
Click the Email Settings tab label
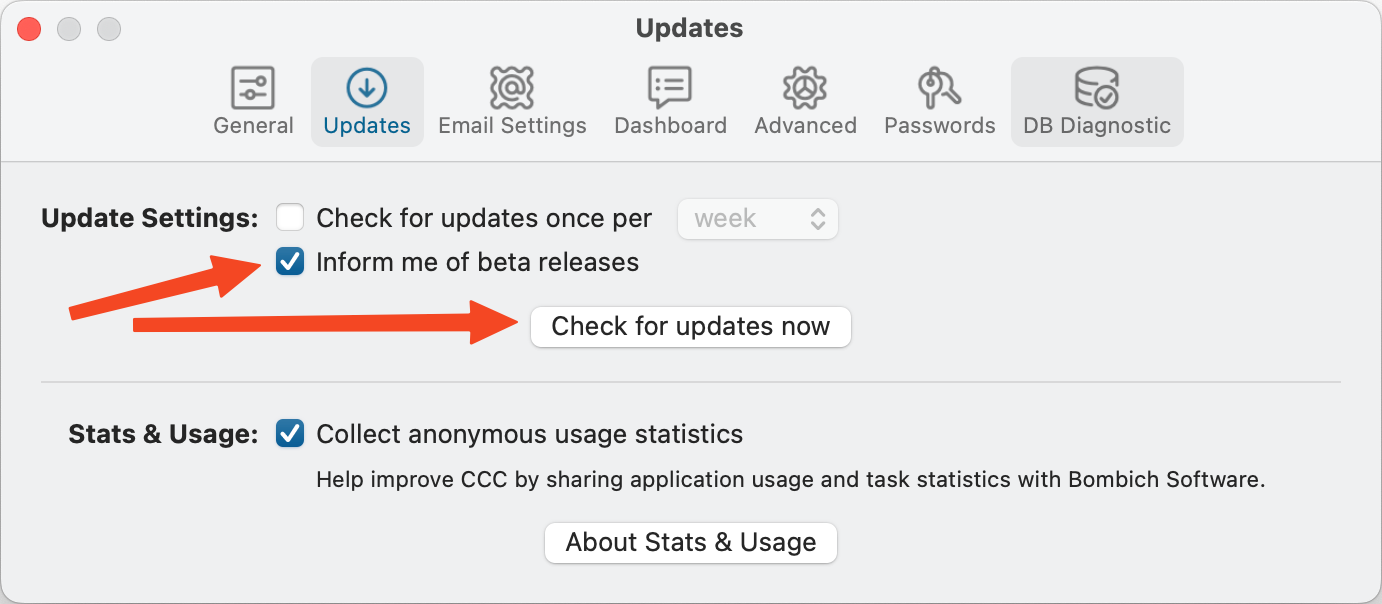click(x=512, y=126)
